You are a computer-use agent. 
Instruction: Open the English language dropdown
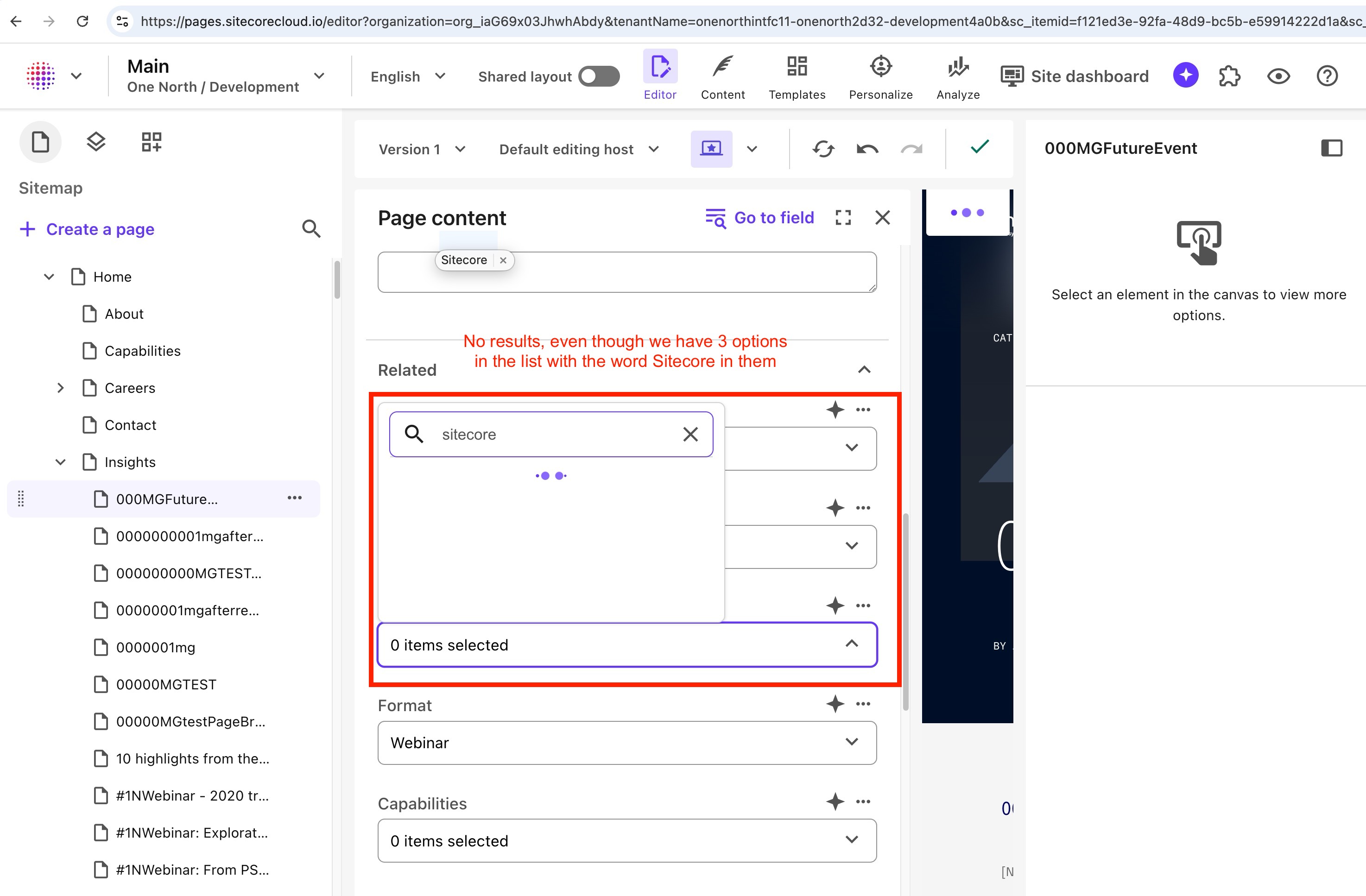point(408,76)
